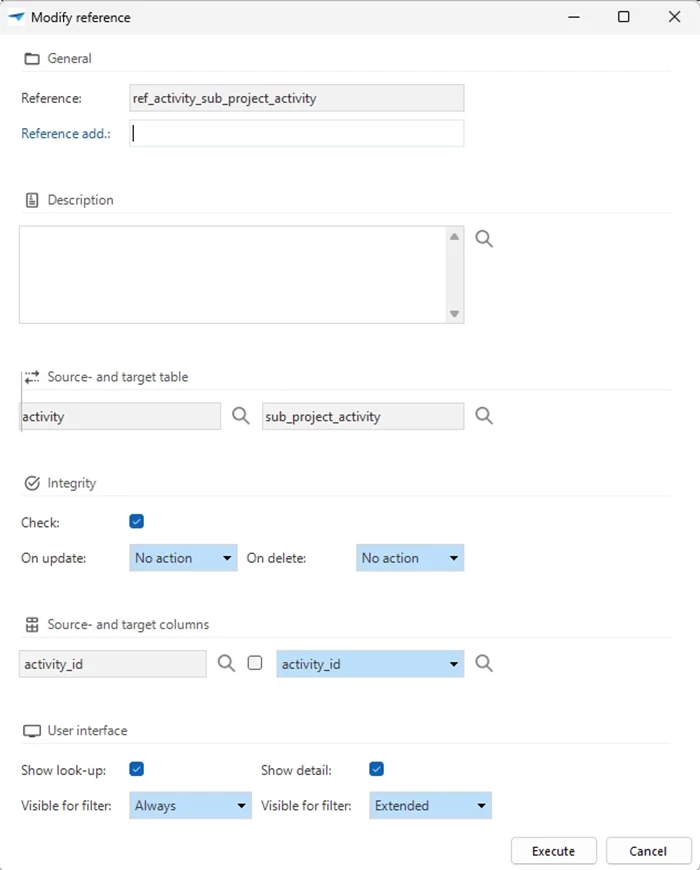Click the General section folder icon
700x870 pixels.
(x=32, y=59)
